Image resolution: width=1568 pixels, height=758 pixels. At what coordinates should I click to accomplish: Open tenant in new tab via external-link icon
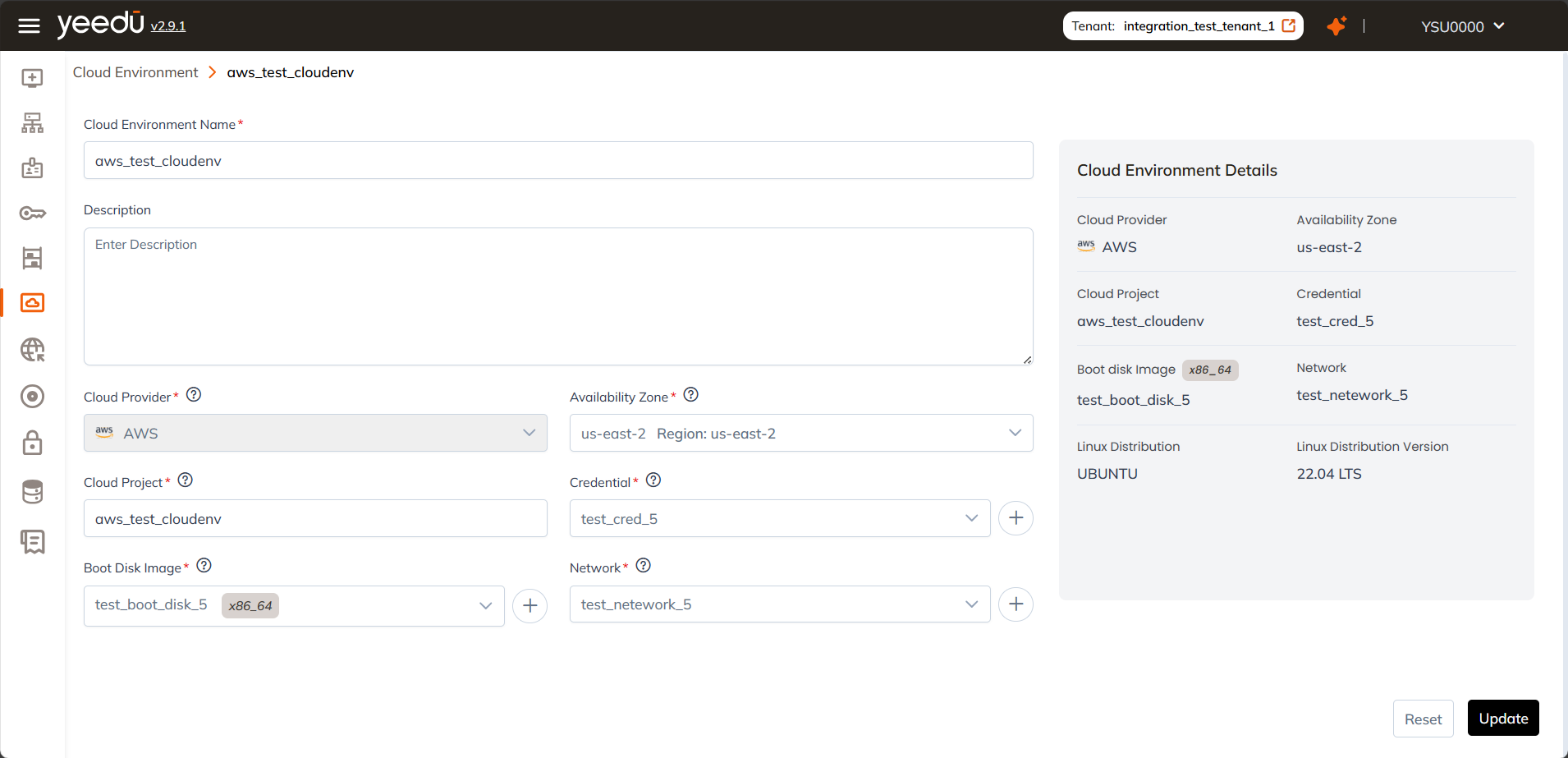(1286, 25)
